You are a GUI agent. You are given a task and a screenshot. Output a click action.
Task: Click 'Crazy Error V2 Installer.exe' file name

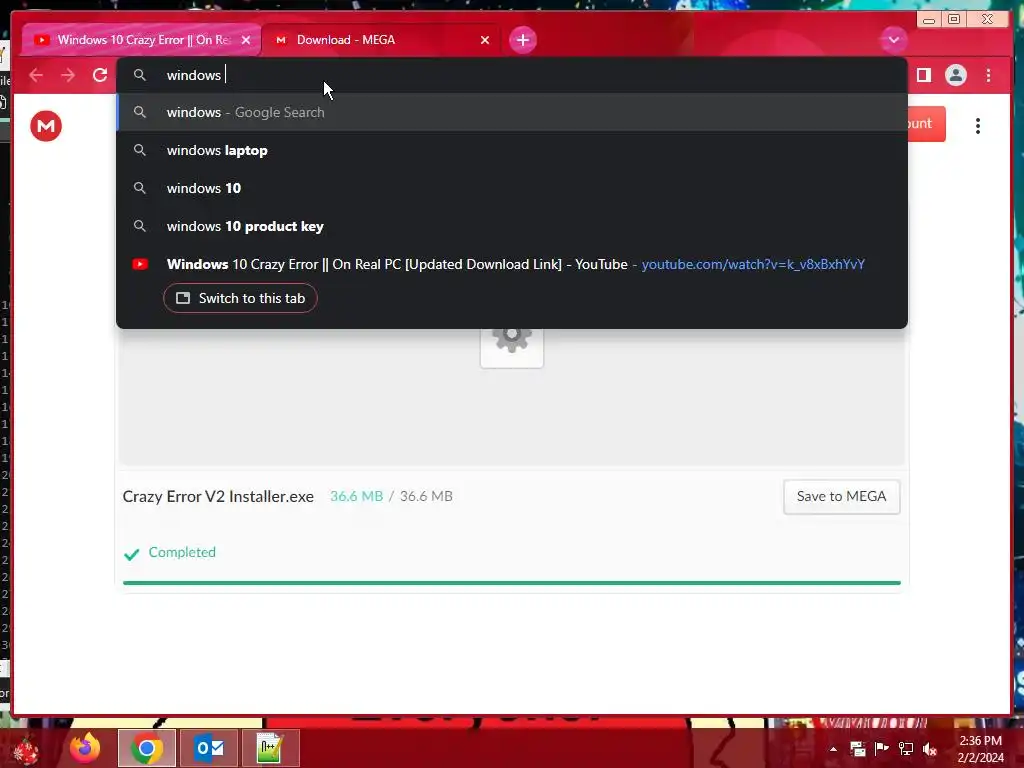(218, 496)
